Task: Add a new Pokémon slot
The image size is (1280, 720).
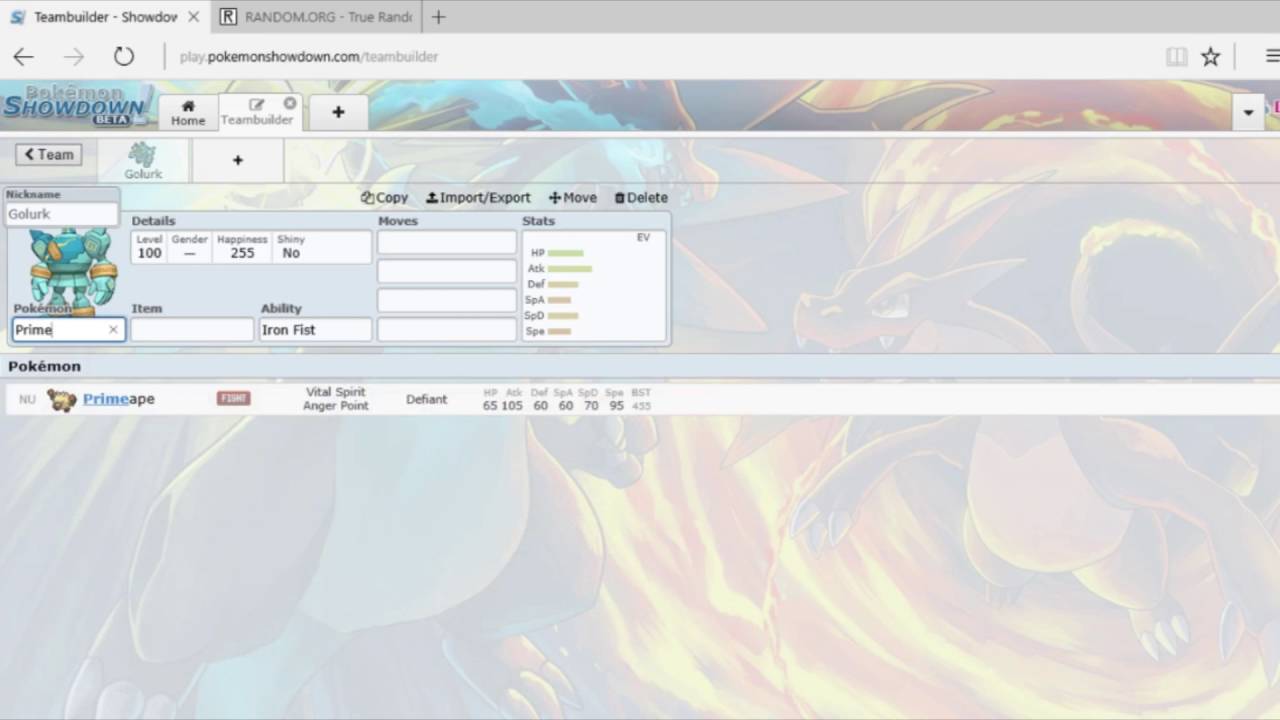Action: point(238,160)
